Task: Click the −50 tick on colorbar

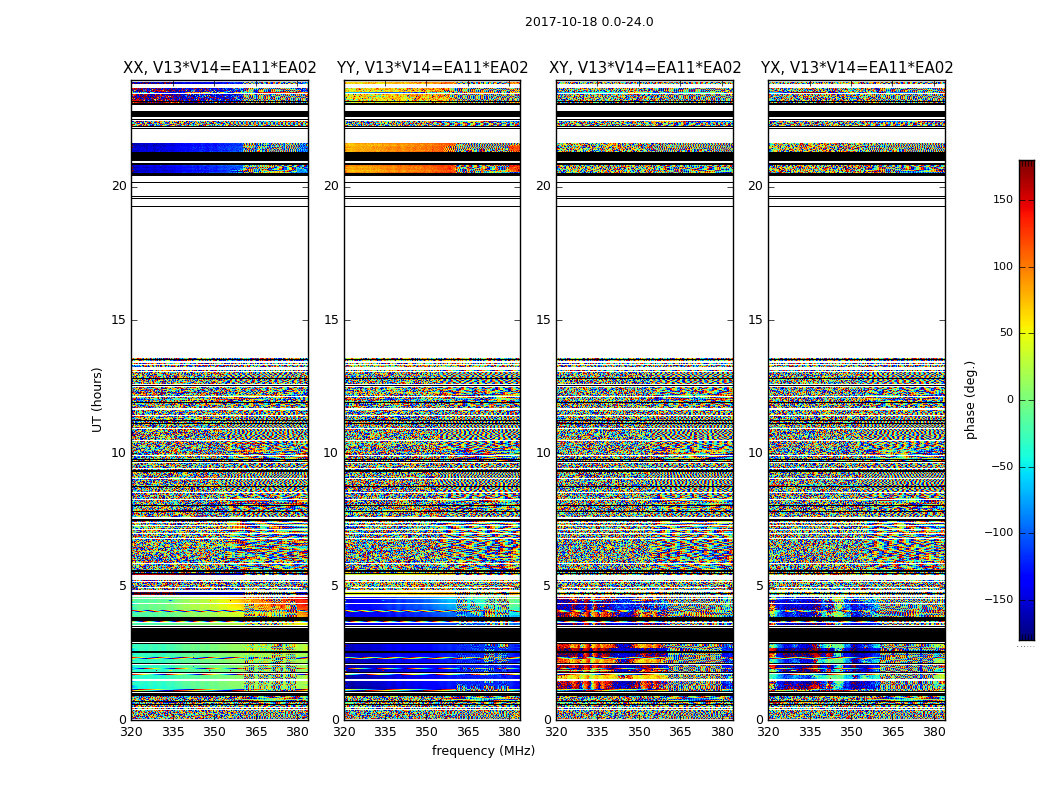Action: (1002, 467)
